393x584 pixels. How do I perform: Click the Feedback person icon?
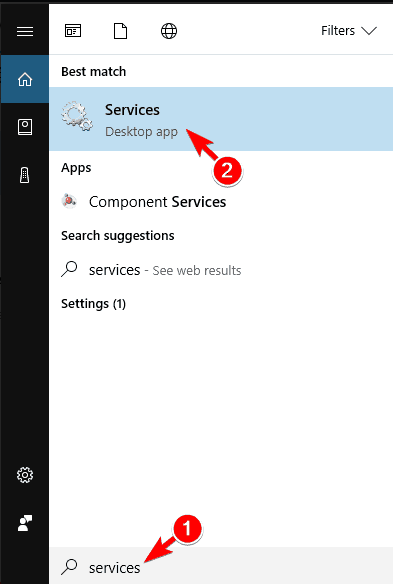tap(25, 523)
